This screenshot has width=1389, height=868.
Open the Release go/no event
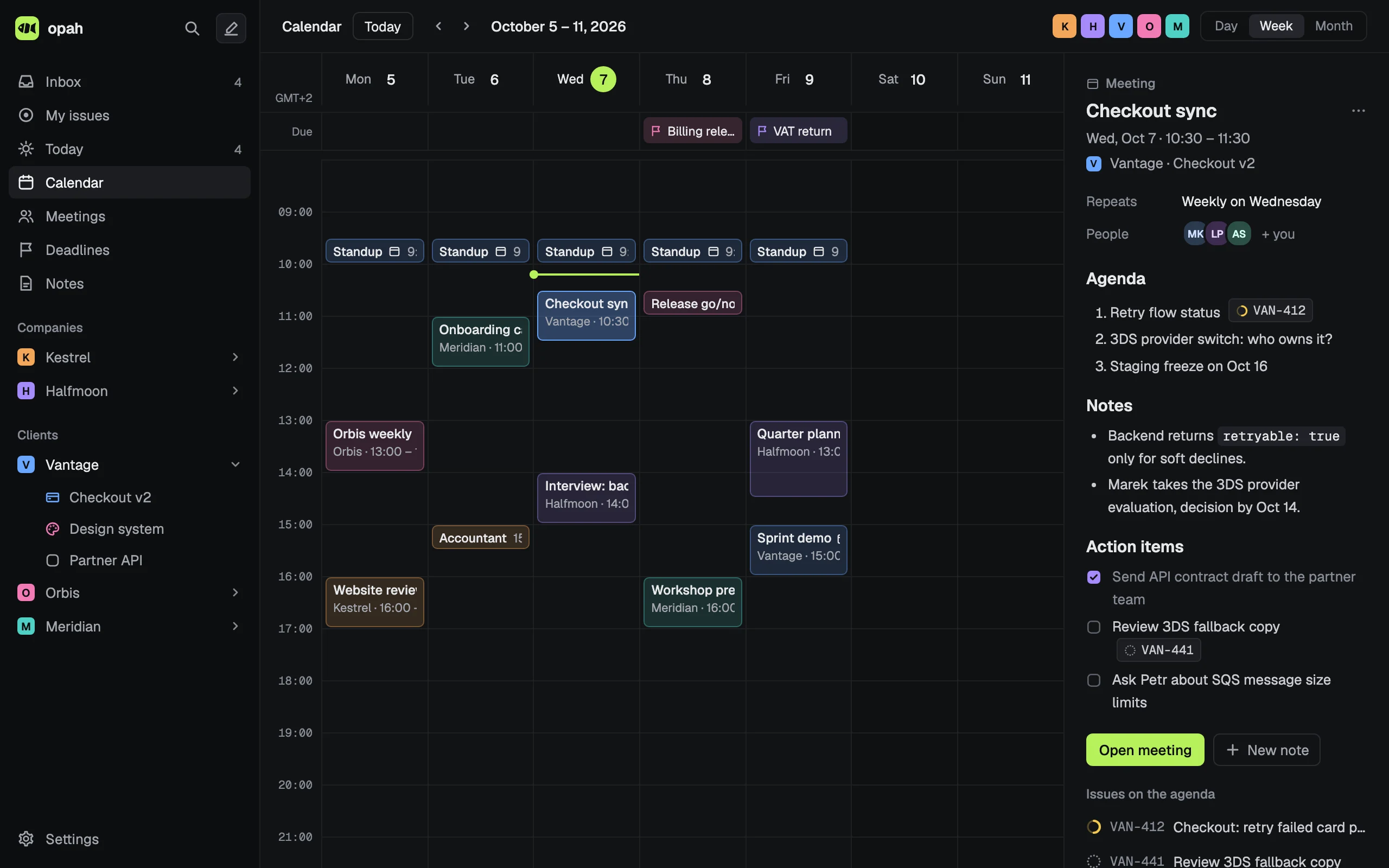point(692,303)
